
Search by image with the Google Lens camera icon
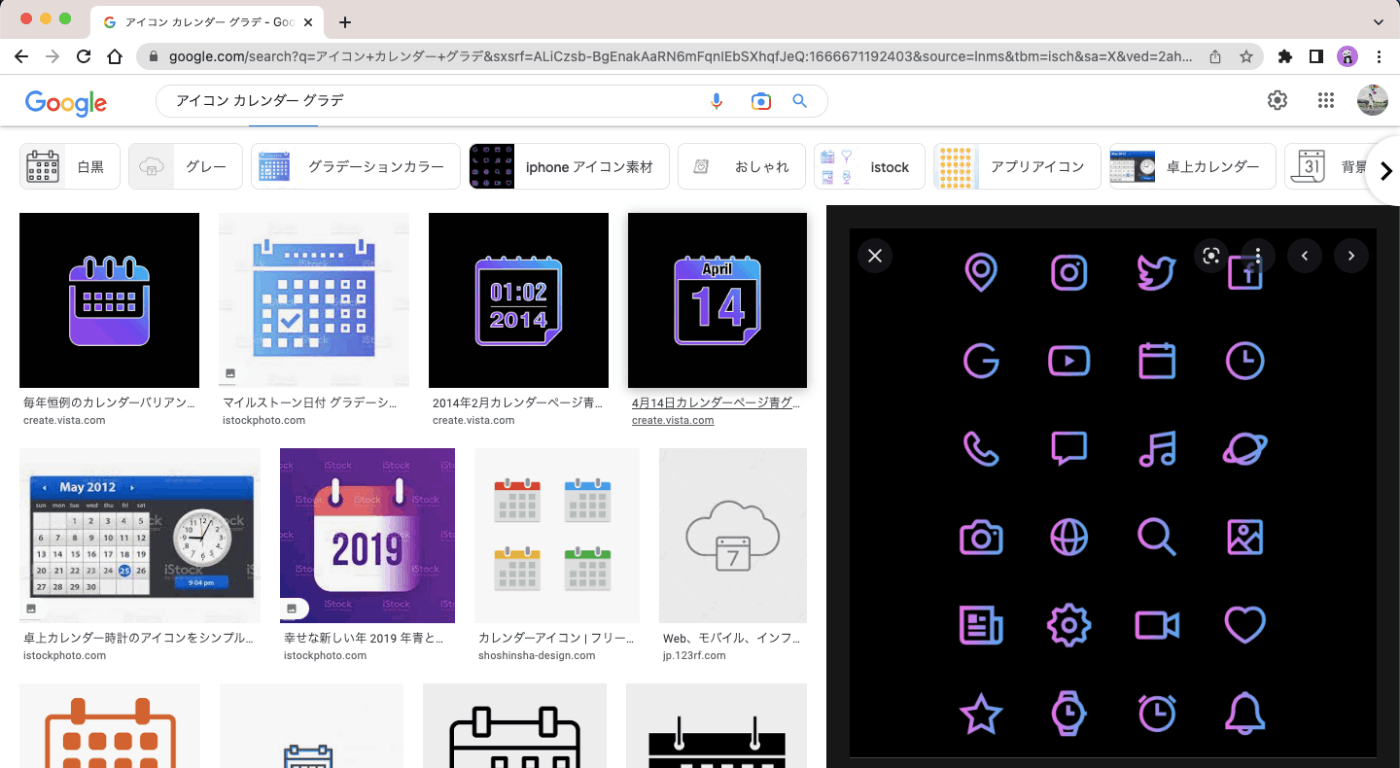pos(761,101)
